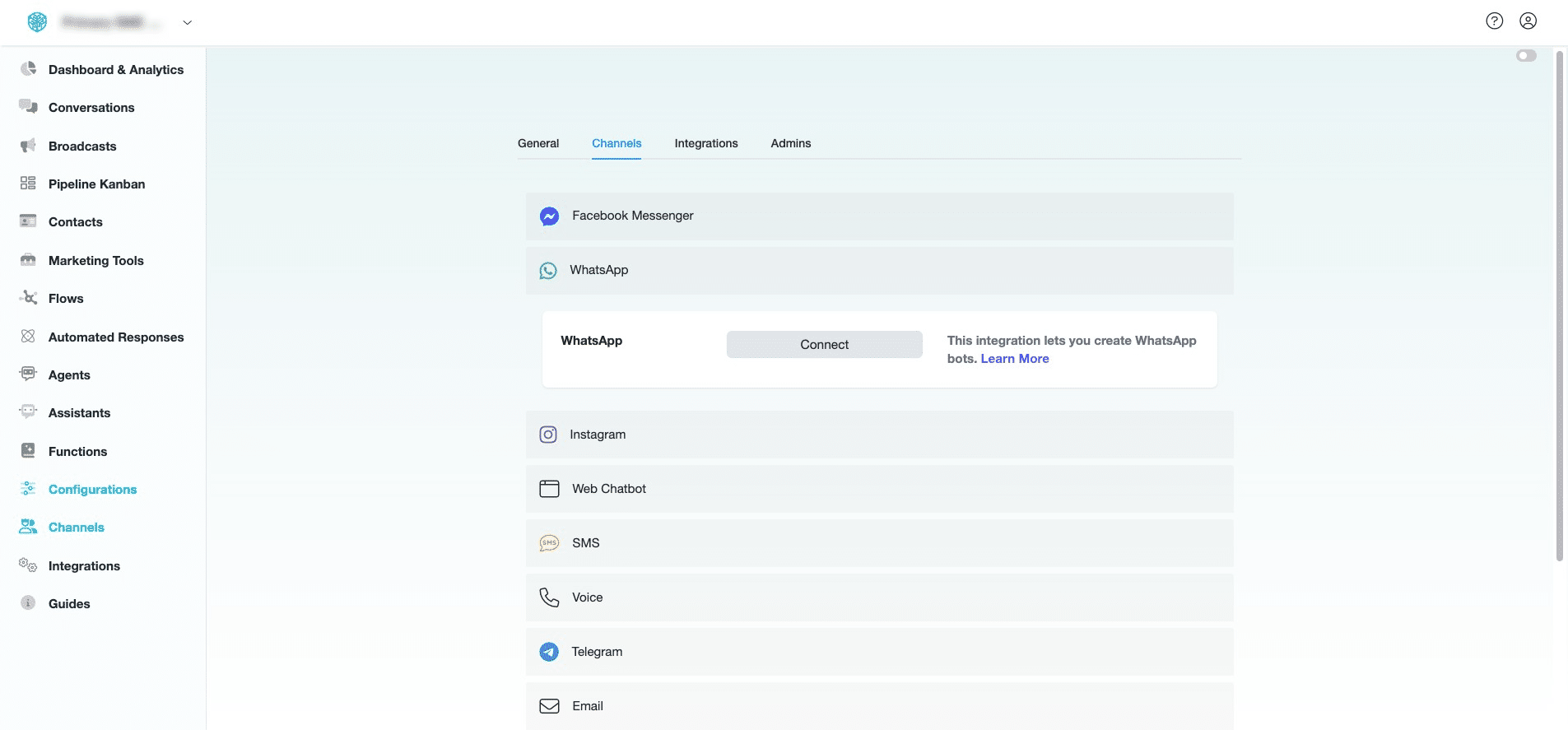Open Automated Responses in sidebar
The width and height of the screenshot is (1568, 730).
click(116, 337)
